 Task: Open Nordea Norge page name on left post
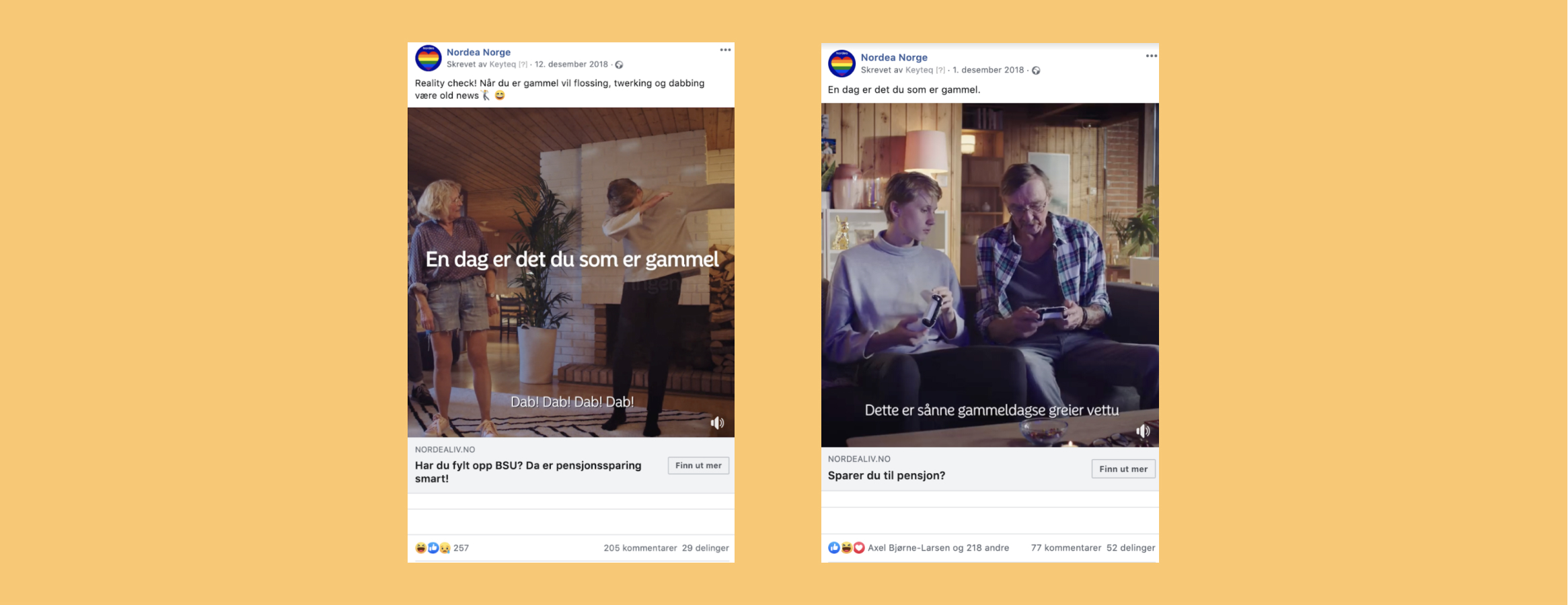[478, 52]
